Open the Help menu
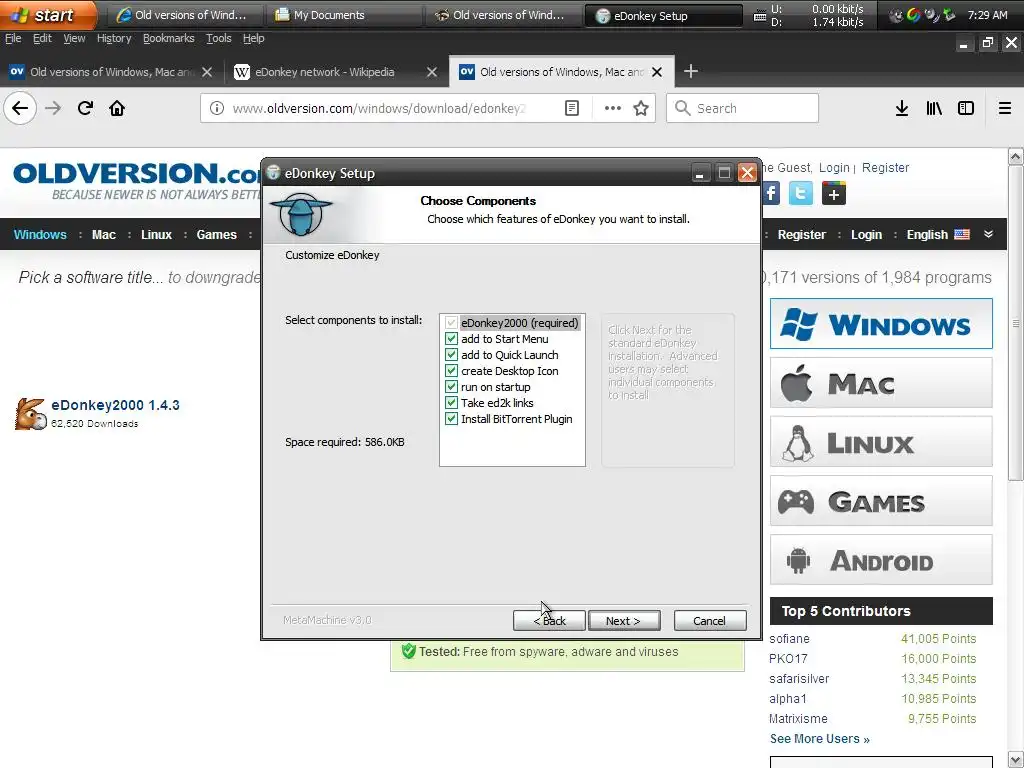Image resolution: width=1024 pixels, height=768 pixels. pyautogui.click(x=254, y=39)
